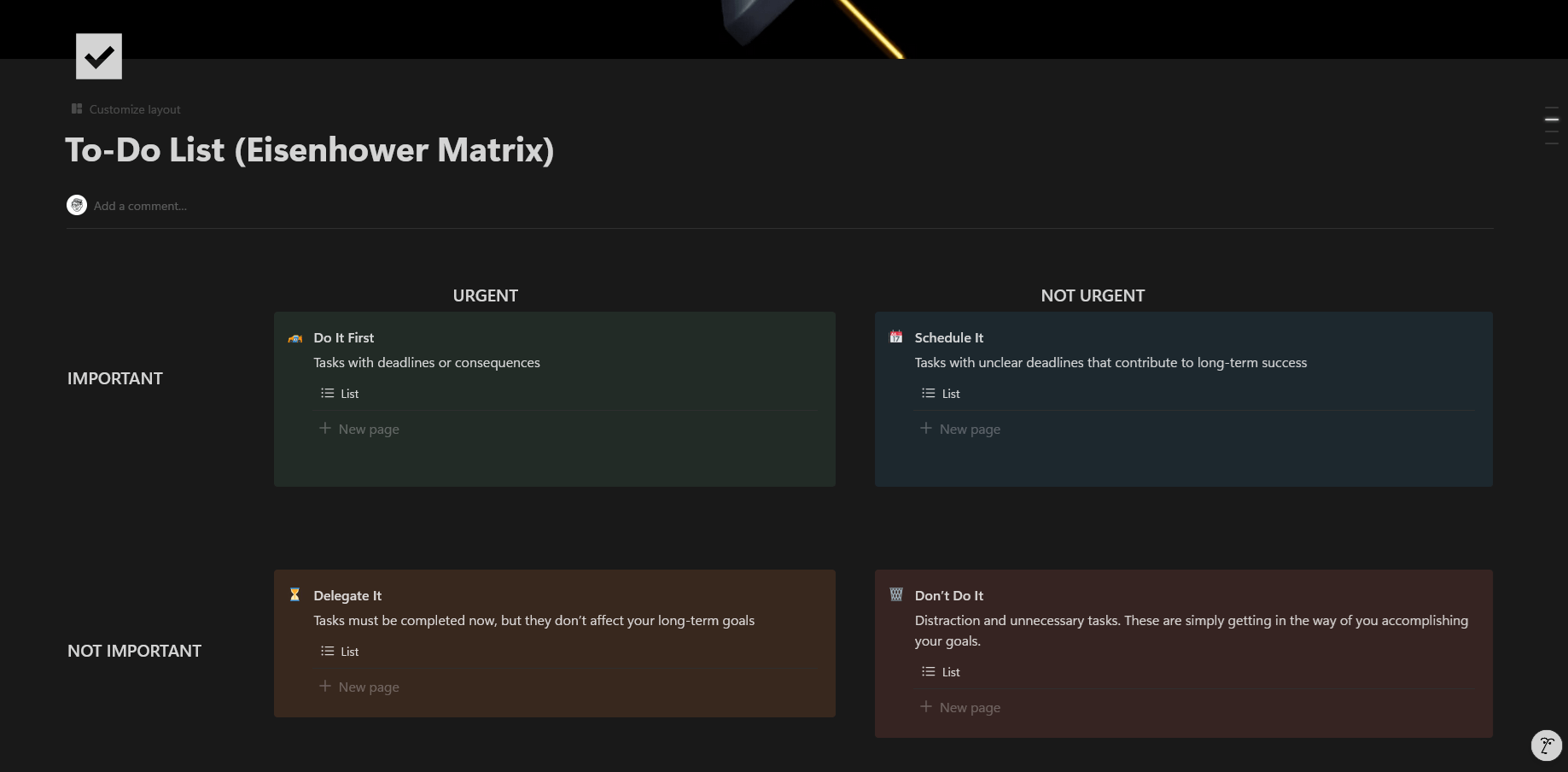Click the Do It First callout emoji
1568x772 pixels.
click(295, 338)
